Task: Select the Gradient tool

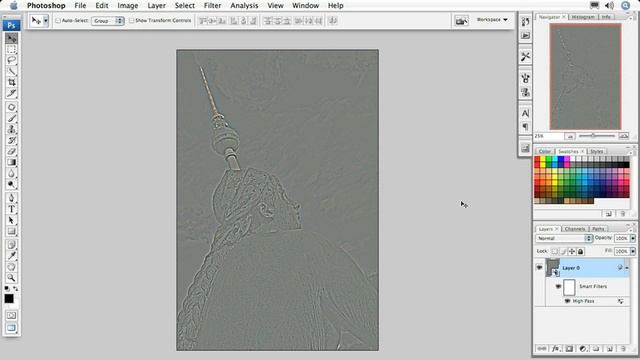Action: click(11, 162)
